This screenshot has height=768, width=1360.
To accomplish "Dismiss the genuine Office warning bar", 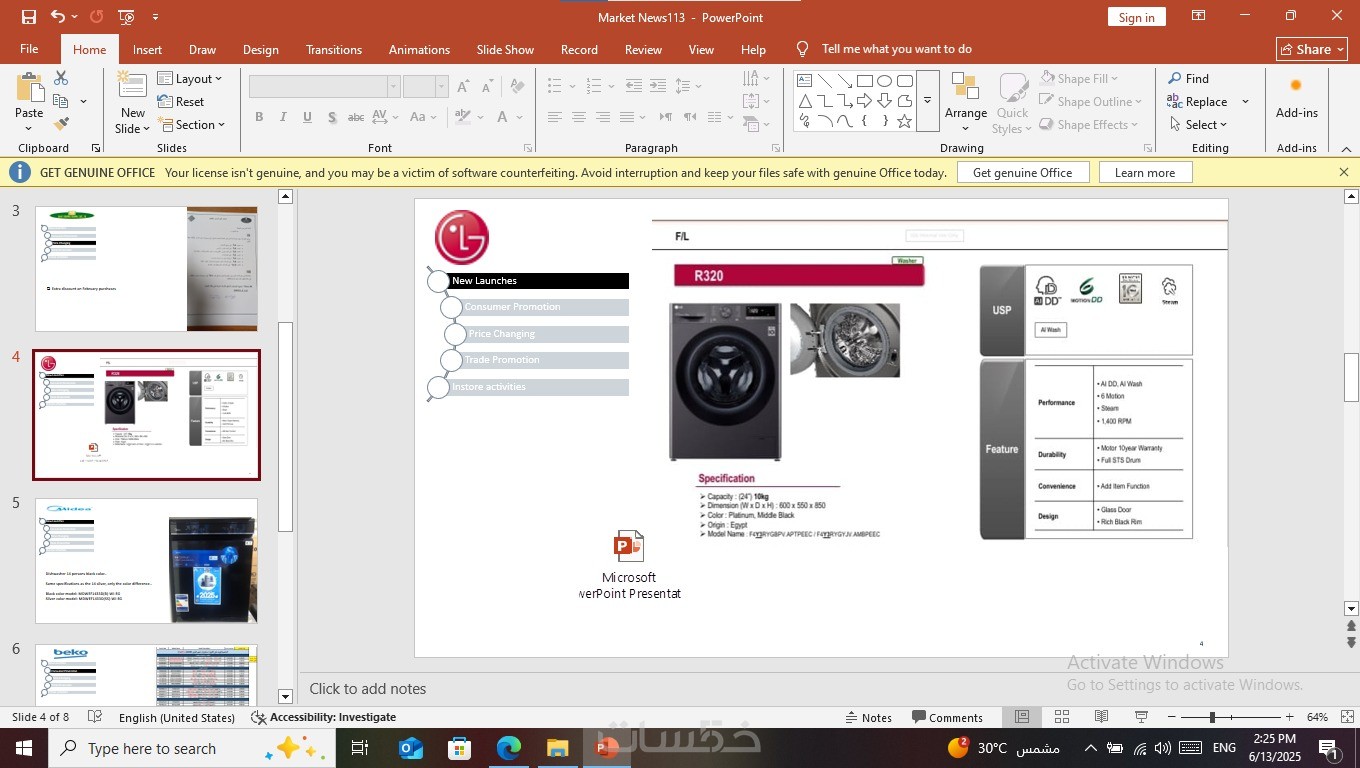I will tap(1344, 172).
